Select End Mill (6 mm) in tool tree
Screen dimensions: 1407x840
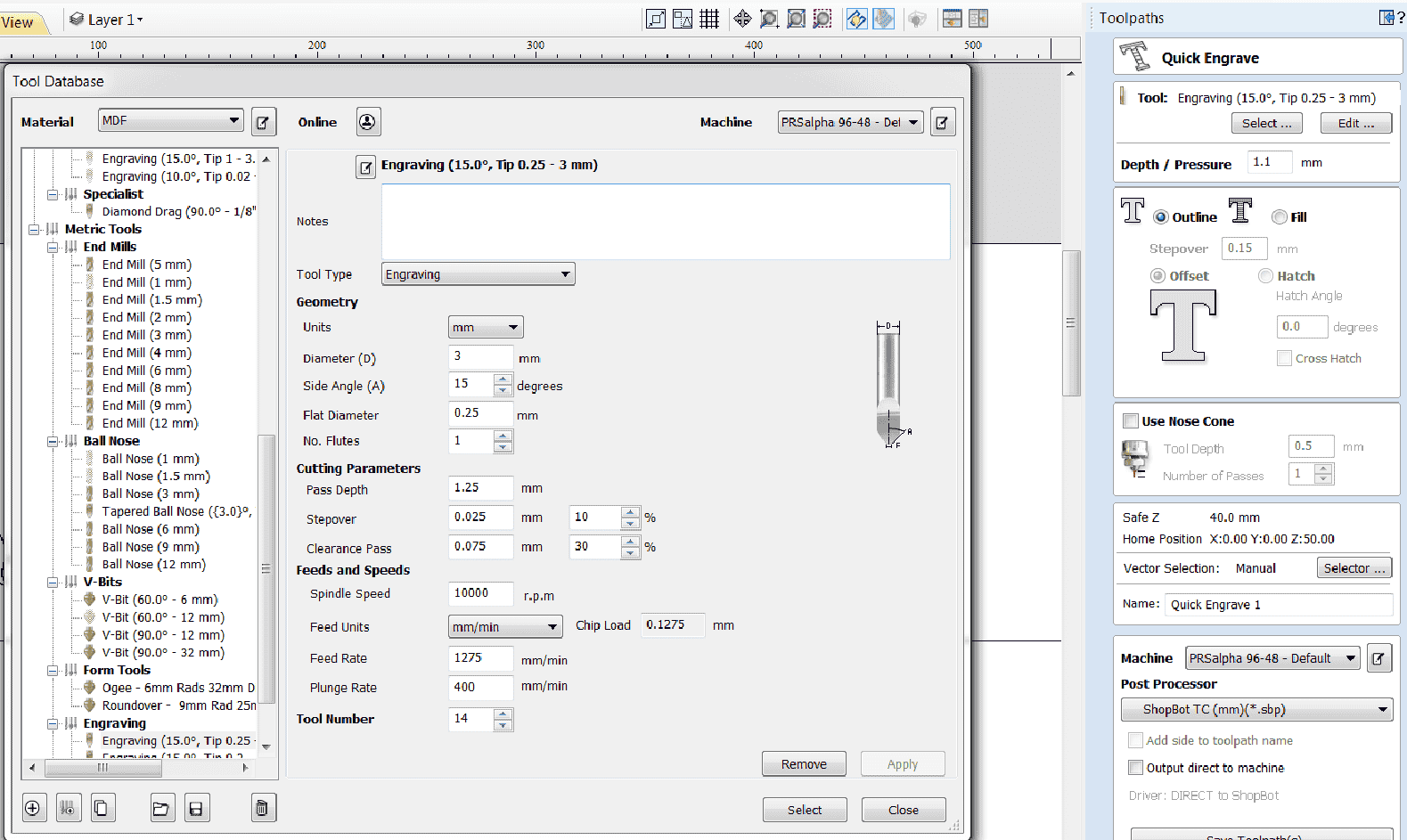147,371
